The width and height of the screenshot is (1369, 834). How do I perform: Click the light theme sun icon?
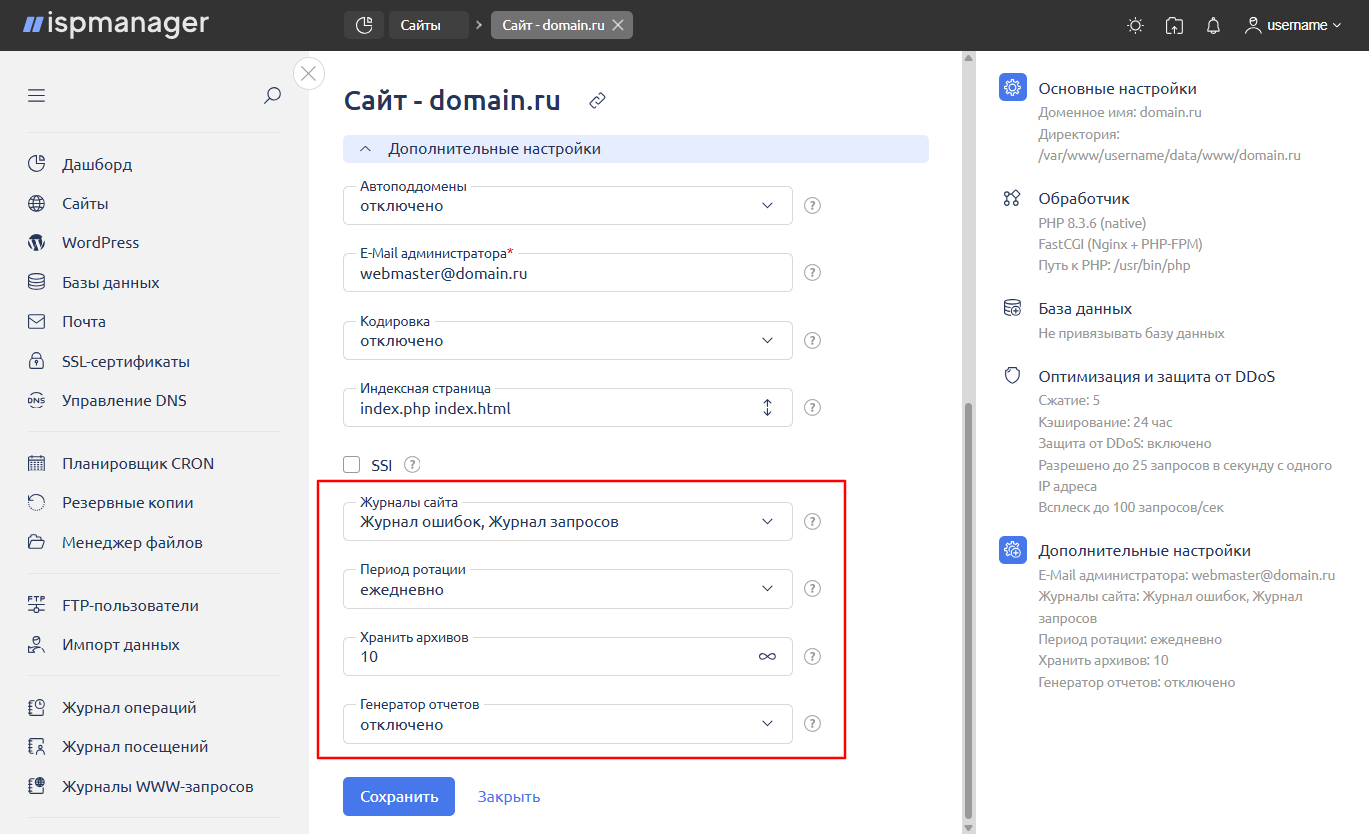(1135, 26)
